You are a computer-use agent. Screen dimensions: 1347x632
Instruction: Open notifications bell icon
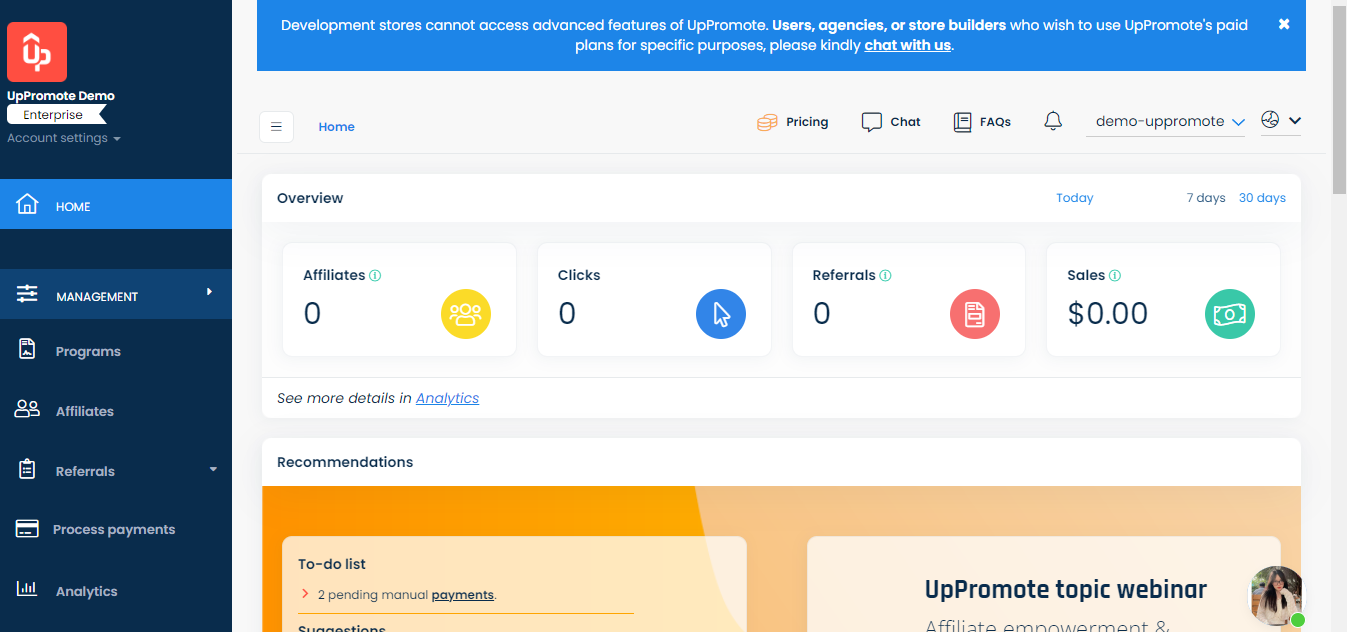click(1053, 121)
